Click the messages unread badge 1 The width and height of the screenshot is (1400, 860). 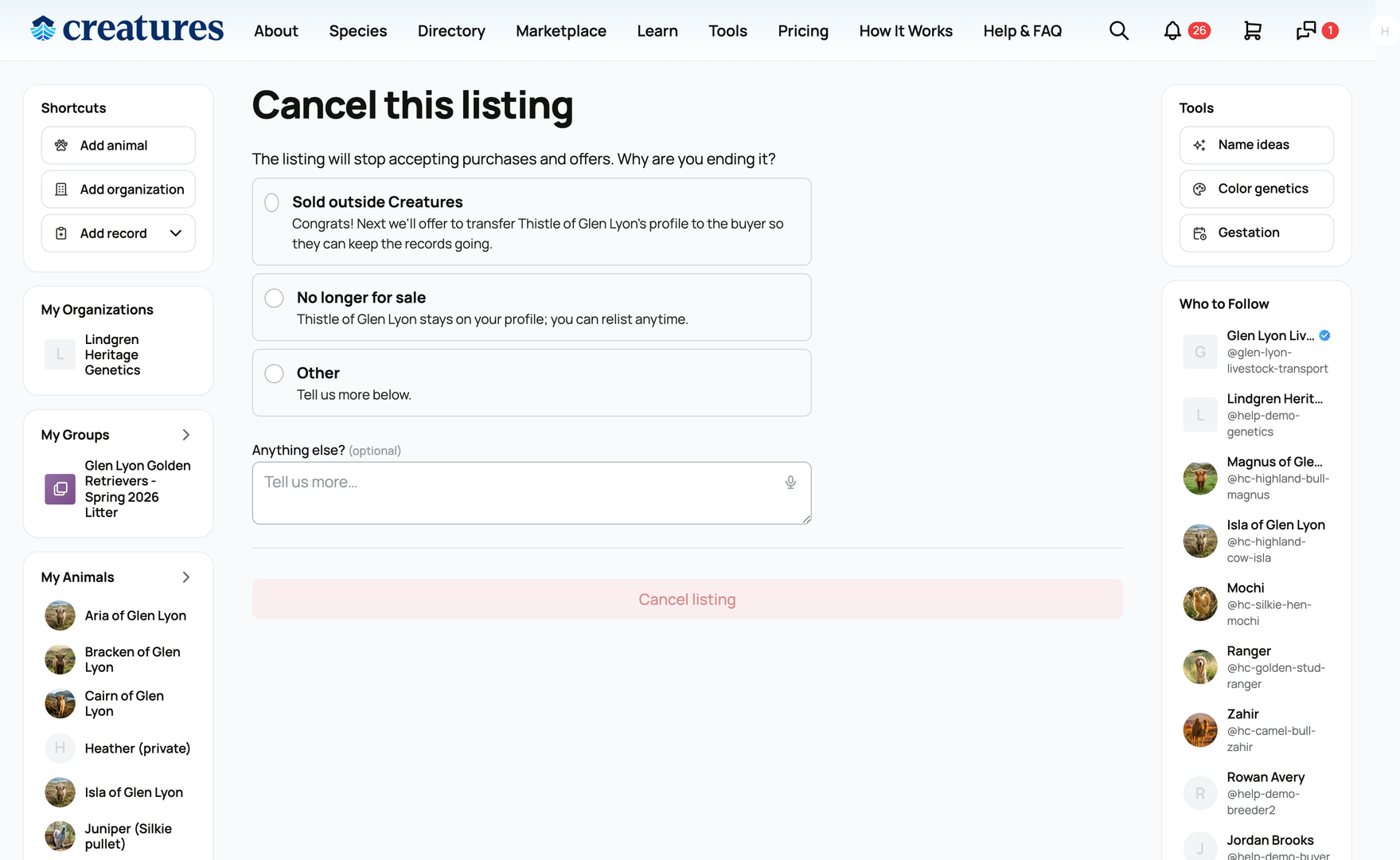[x=1330, y=31]
